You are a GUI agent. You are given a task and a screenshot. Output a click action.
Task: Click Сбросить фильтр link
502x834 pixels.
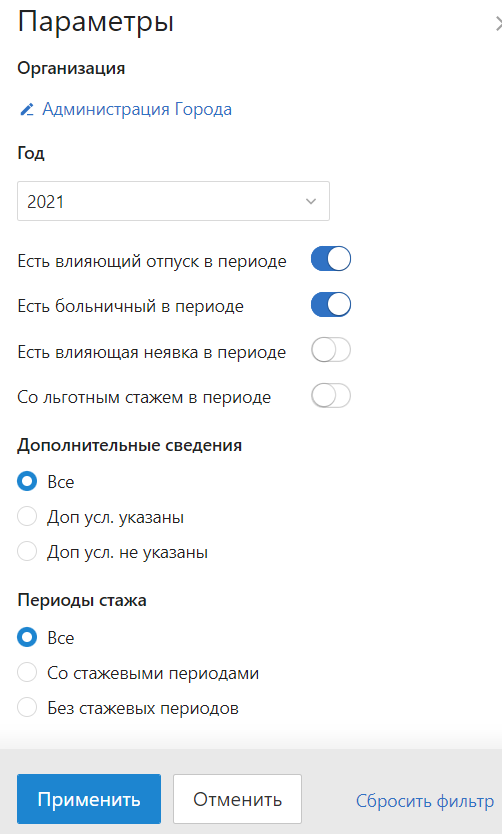pos(424,800)
